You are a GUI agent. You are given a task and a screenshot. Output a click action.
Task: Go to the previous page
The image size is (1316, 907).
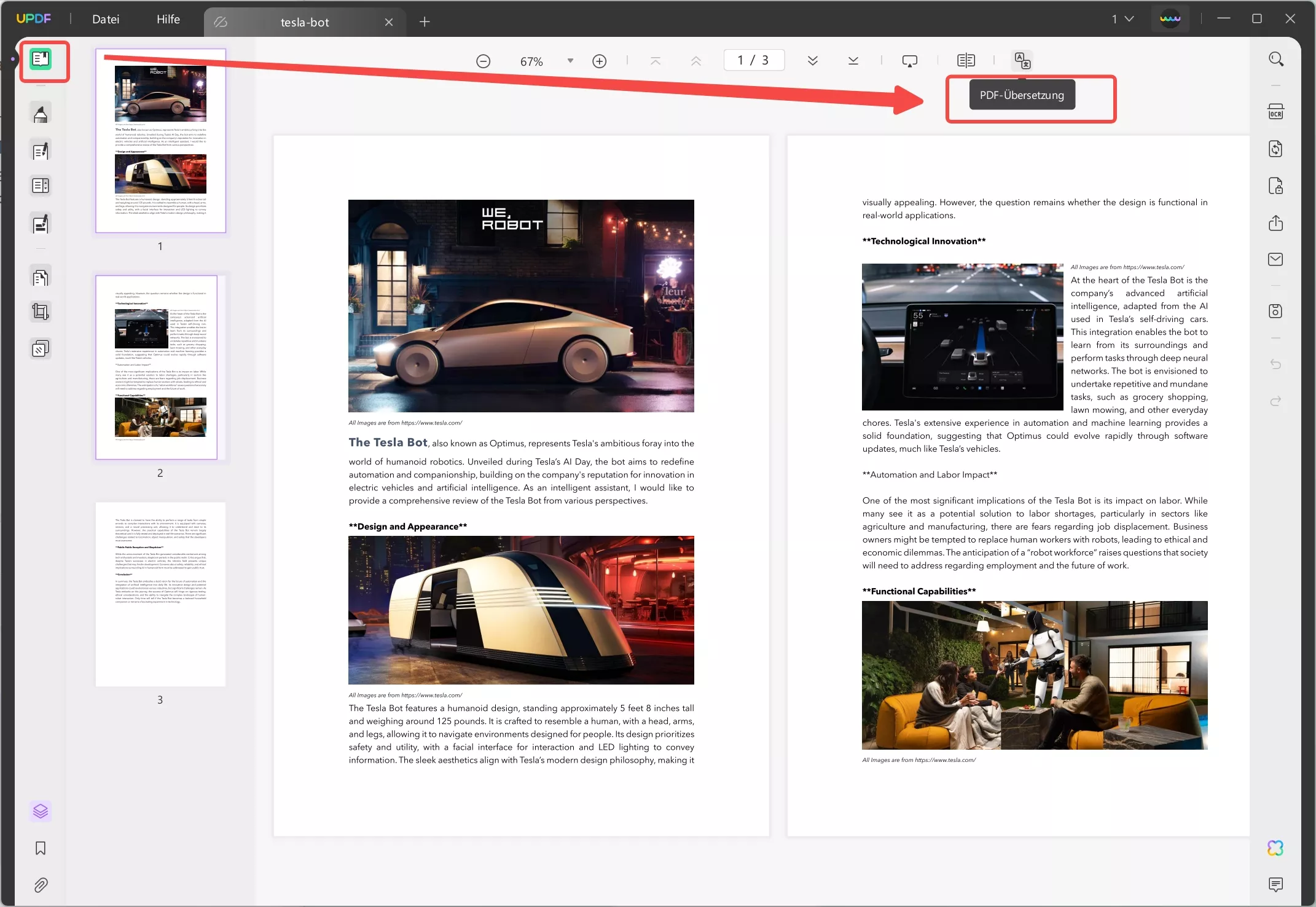(x=696, y=61)
